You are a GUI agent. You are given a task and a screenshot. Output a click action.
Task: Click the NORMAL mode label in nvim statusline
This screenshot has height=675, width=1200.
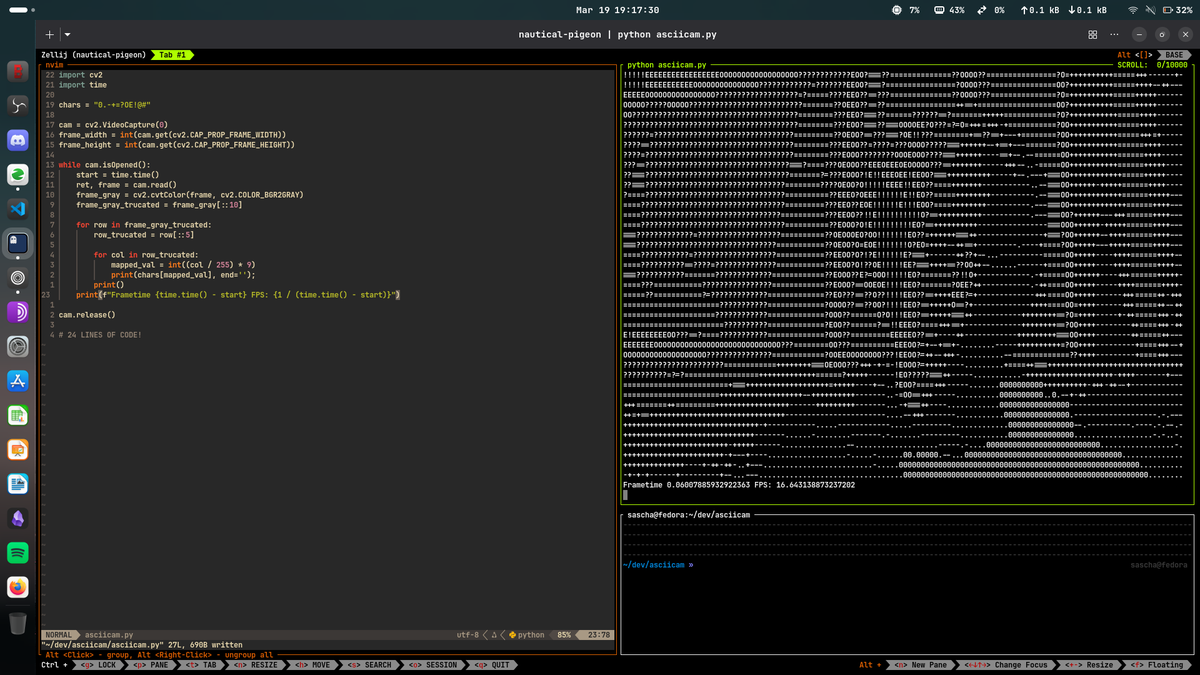tap(59, 635)
